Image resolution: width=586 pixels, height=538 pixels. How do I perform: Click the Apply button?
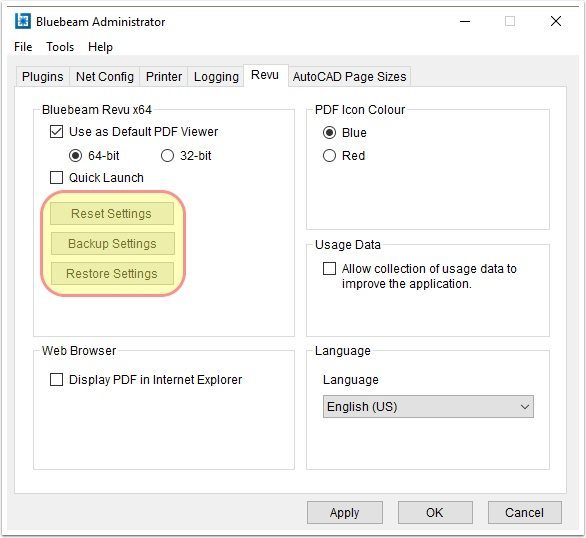click(345, 513)
